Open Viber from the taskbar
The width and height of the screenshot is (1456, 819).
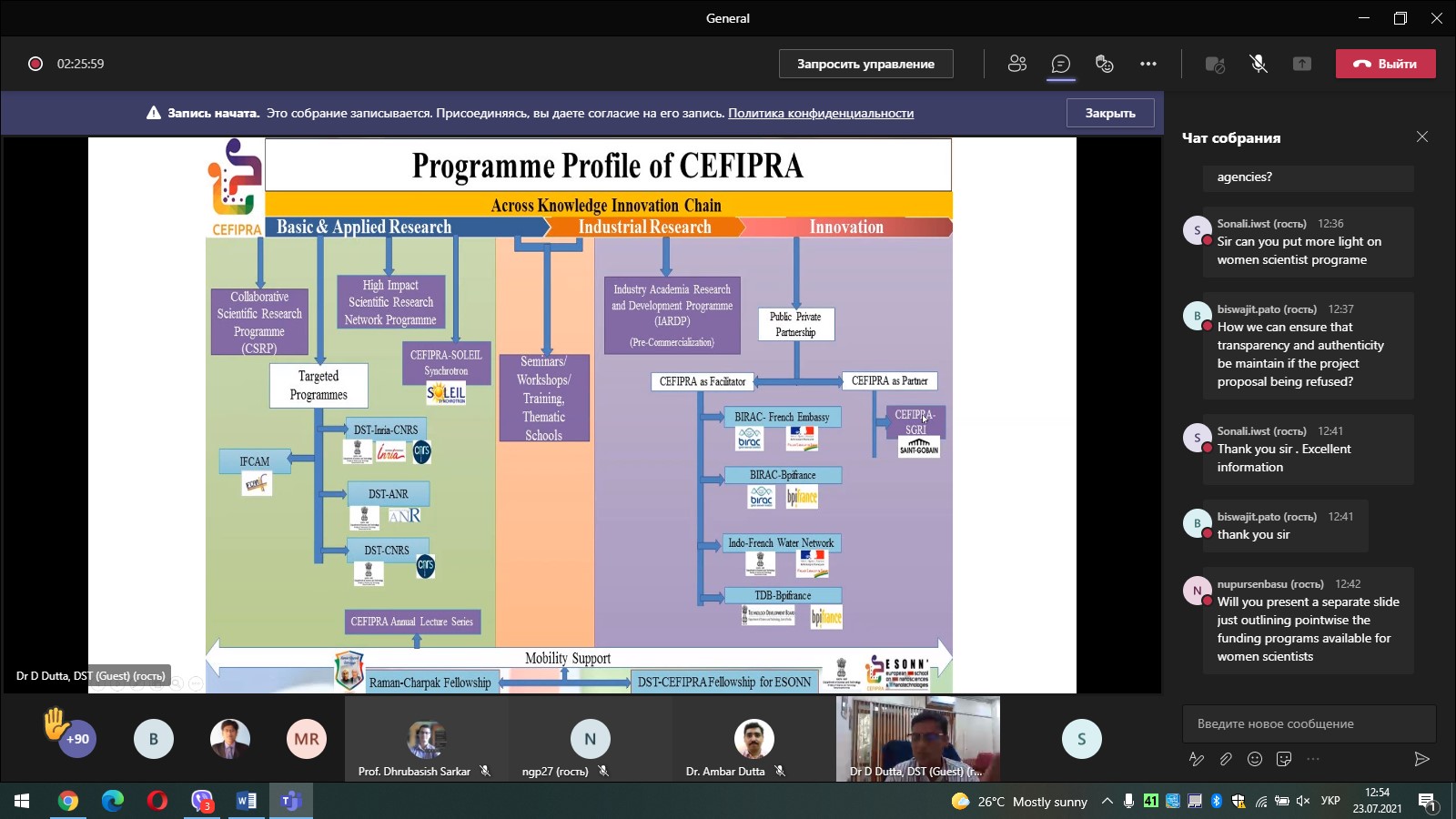pos(201,801)
